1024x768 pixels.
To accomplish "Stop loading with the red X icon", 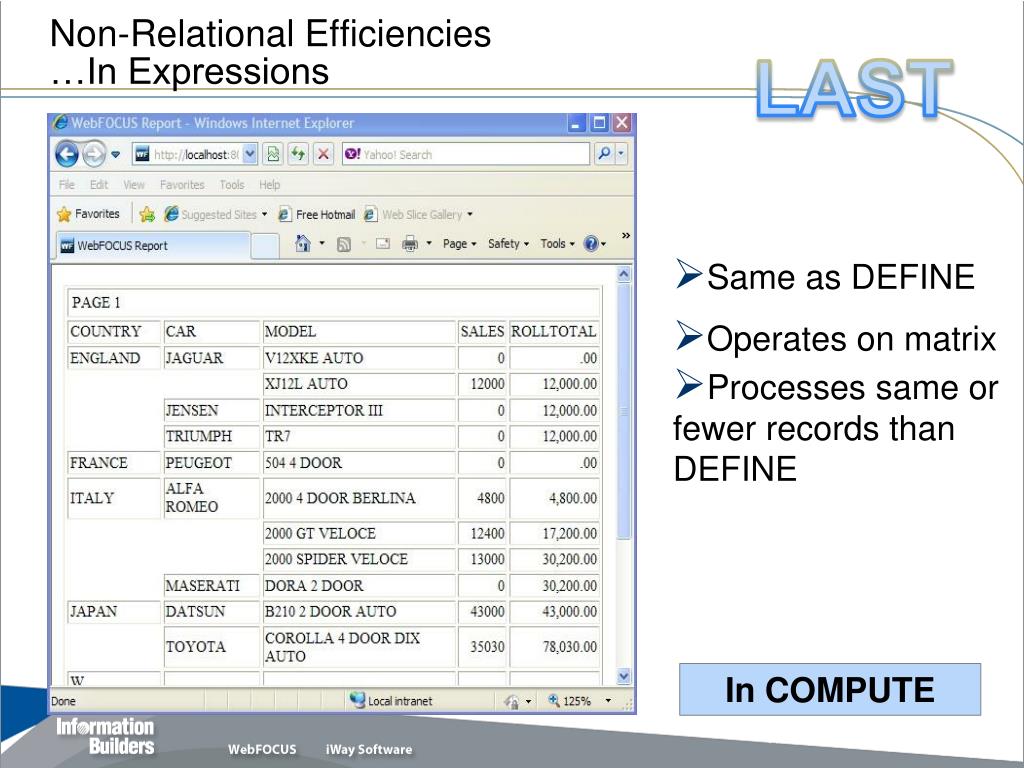I will [x=323, y=155].
